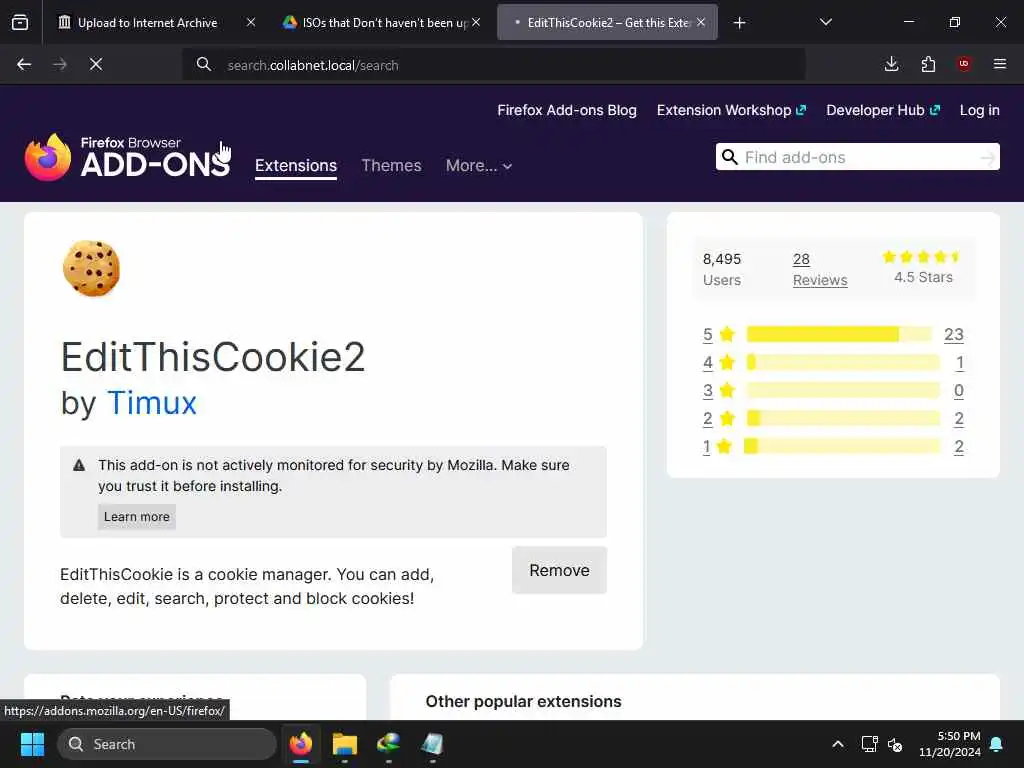The width and height of the screenshot is (1024, 768).
Task: Click the Other popular extensions heading
Action: pos(523,701)
